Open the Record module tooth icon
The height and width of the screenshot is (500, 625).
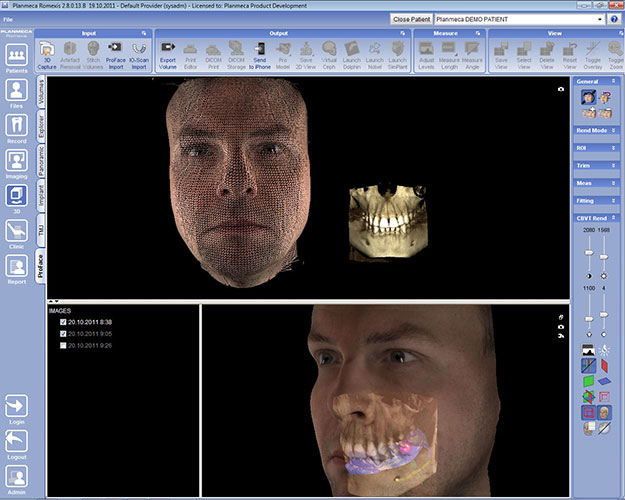click(16, 126)
